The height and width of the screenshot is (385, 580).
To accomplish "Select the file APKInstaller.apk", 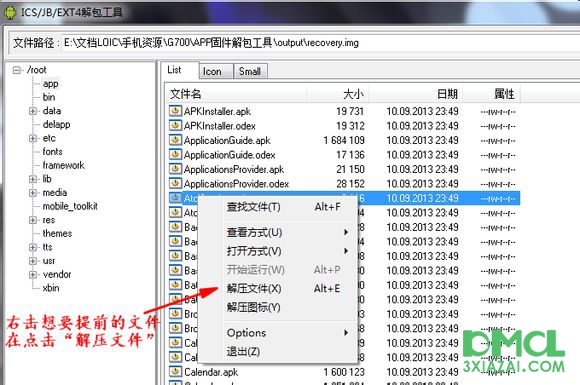I will [x=218, y=111].
